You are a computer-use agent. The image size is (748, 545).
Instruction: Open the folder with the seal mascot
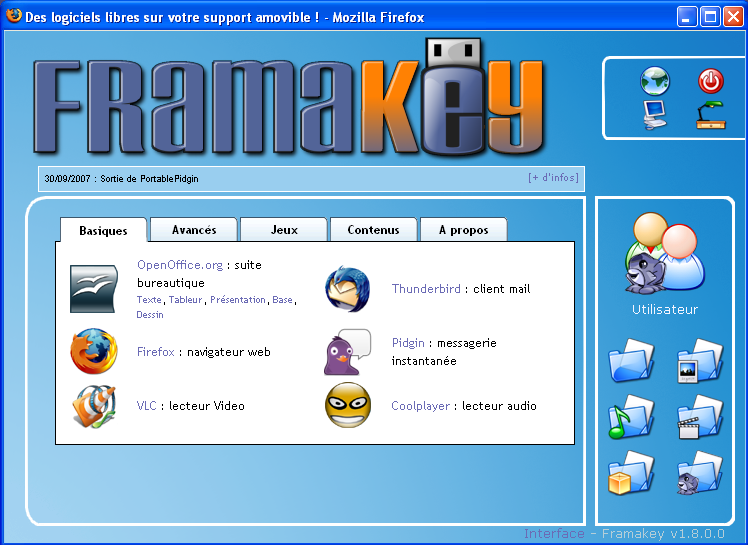700,472
